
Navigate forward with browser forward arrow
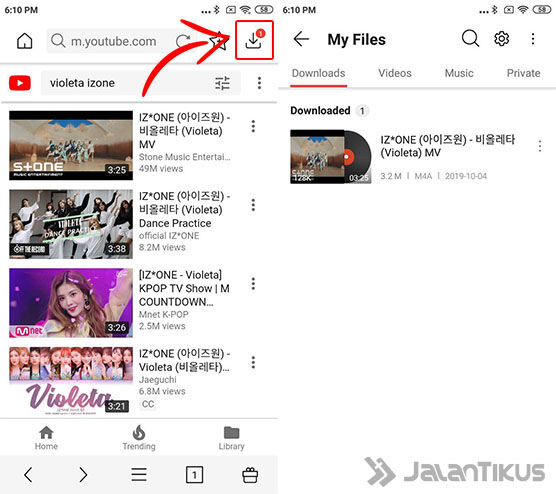(83, 474)
